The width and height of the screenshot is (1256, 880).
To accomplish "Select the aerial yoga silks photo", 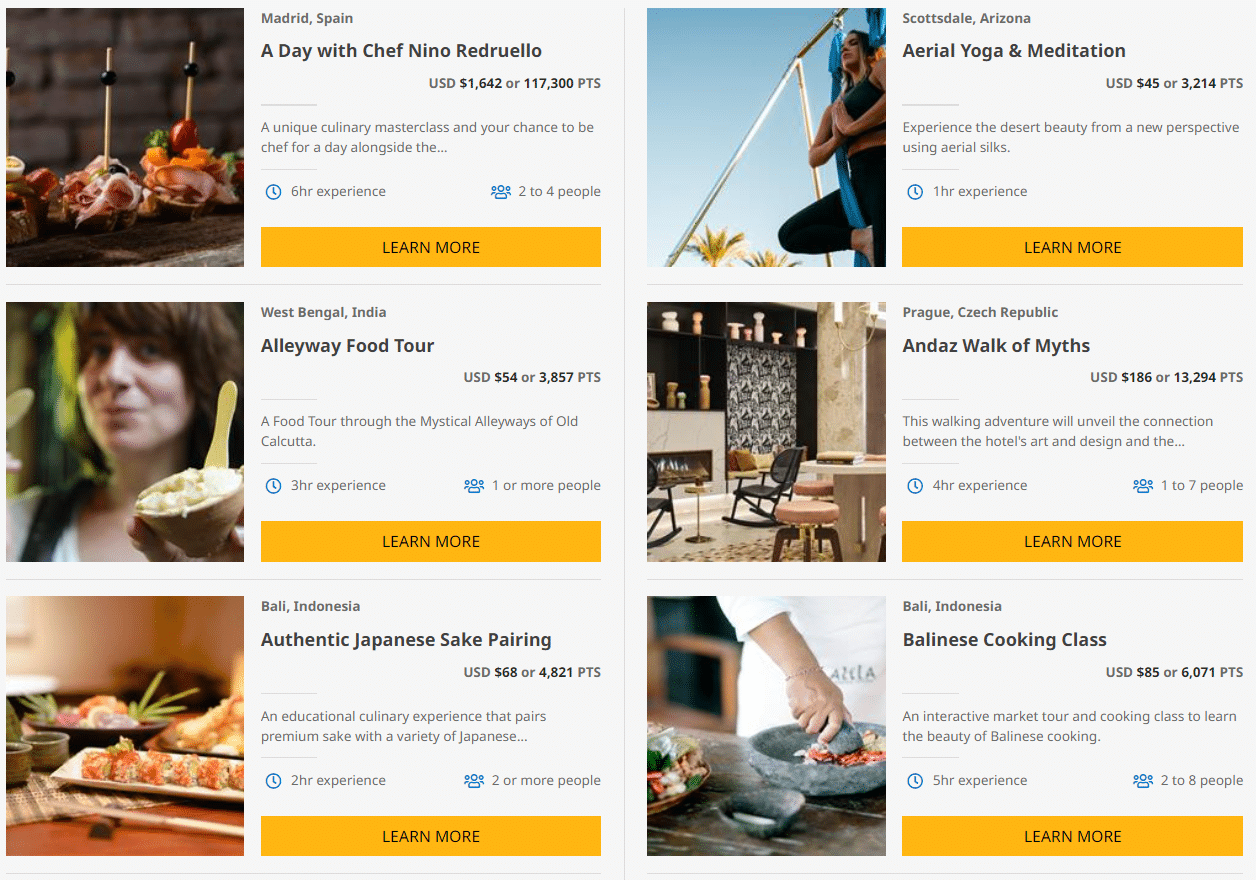I will [766, 137].
